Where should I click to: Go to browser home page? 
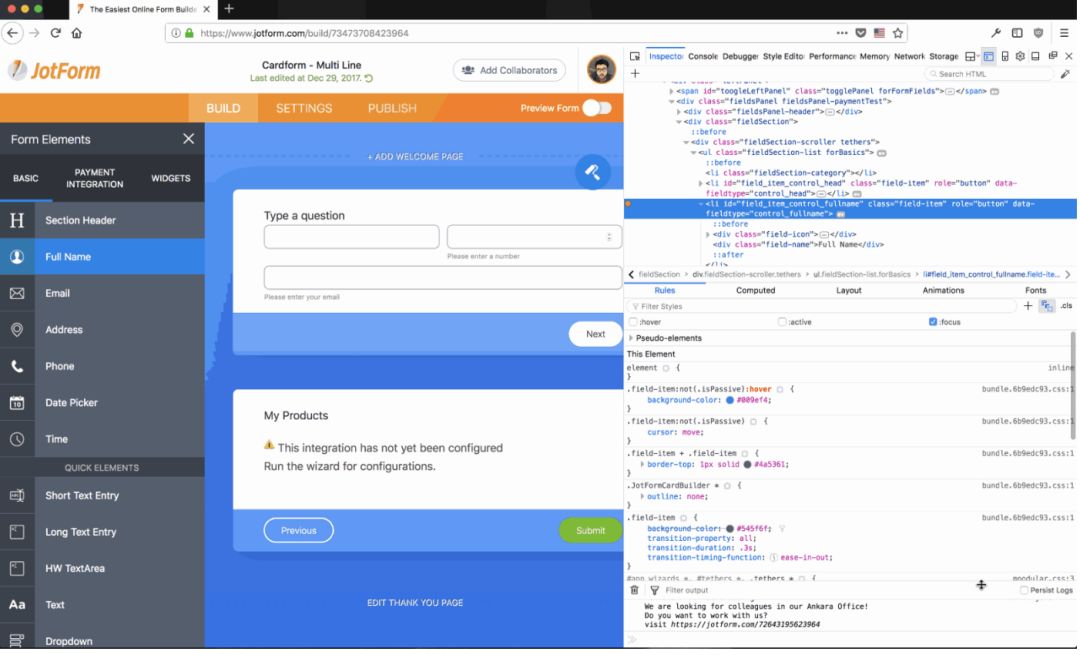pyautogui.click(x=76, y=33)
